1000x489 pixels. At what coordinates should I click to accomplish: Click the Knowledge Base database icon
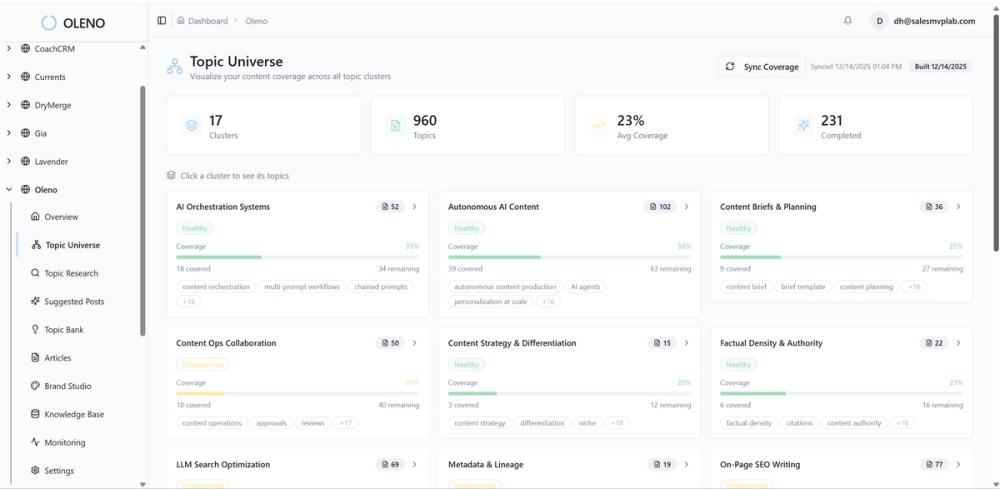(35, 414)
